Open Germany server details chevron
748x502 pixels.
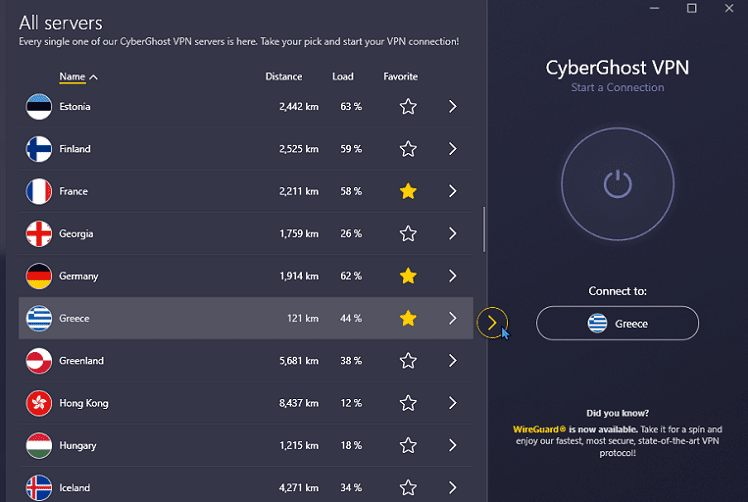point(453,276)
